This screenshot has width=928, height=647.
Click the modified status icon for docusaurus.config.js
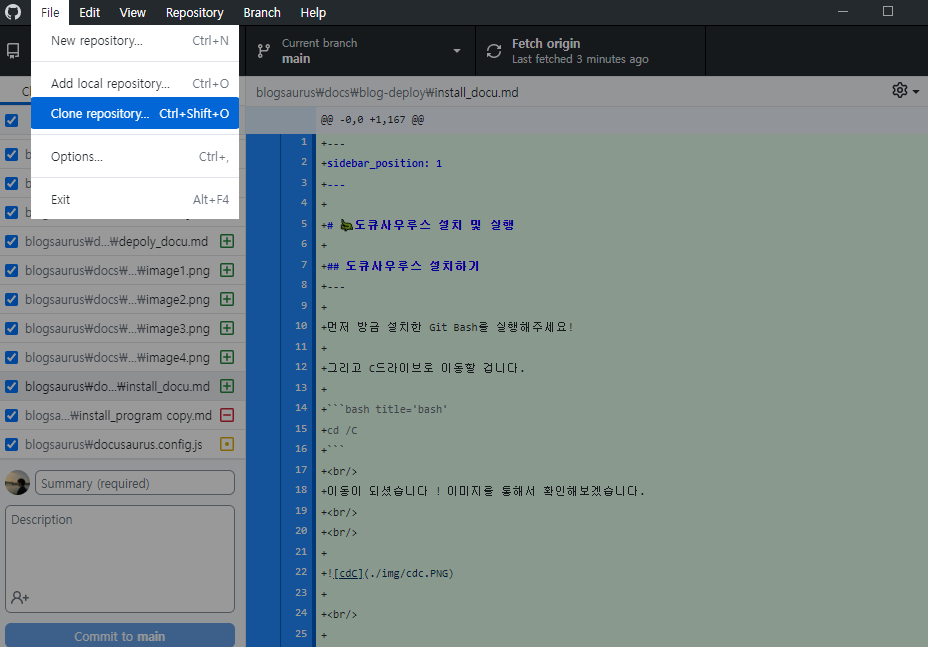coord(227,445)
